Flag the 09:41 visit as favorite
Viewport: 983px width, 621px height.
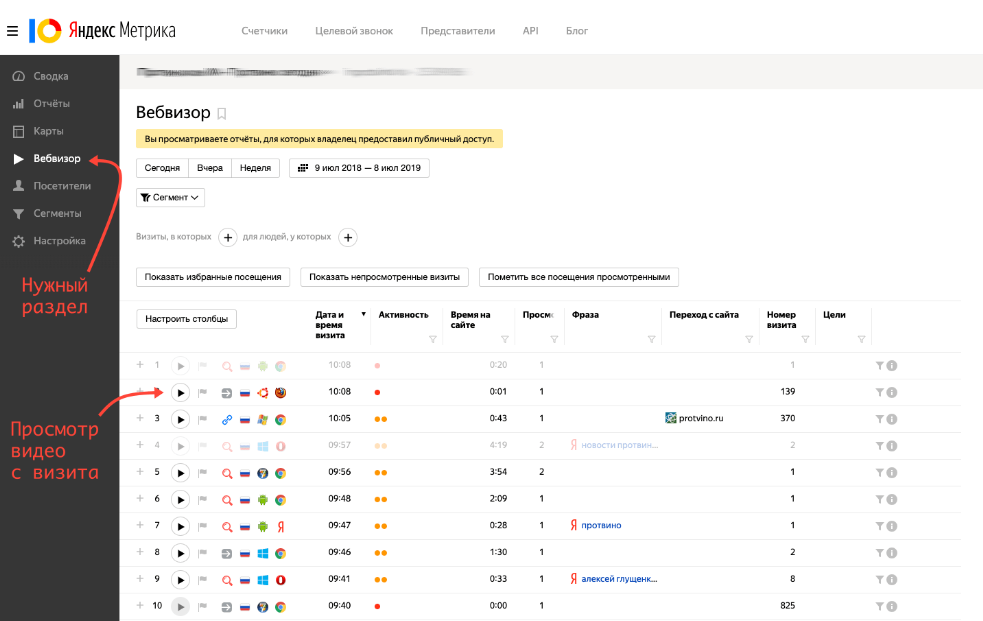[202, 580]
